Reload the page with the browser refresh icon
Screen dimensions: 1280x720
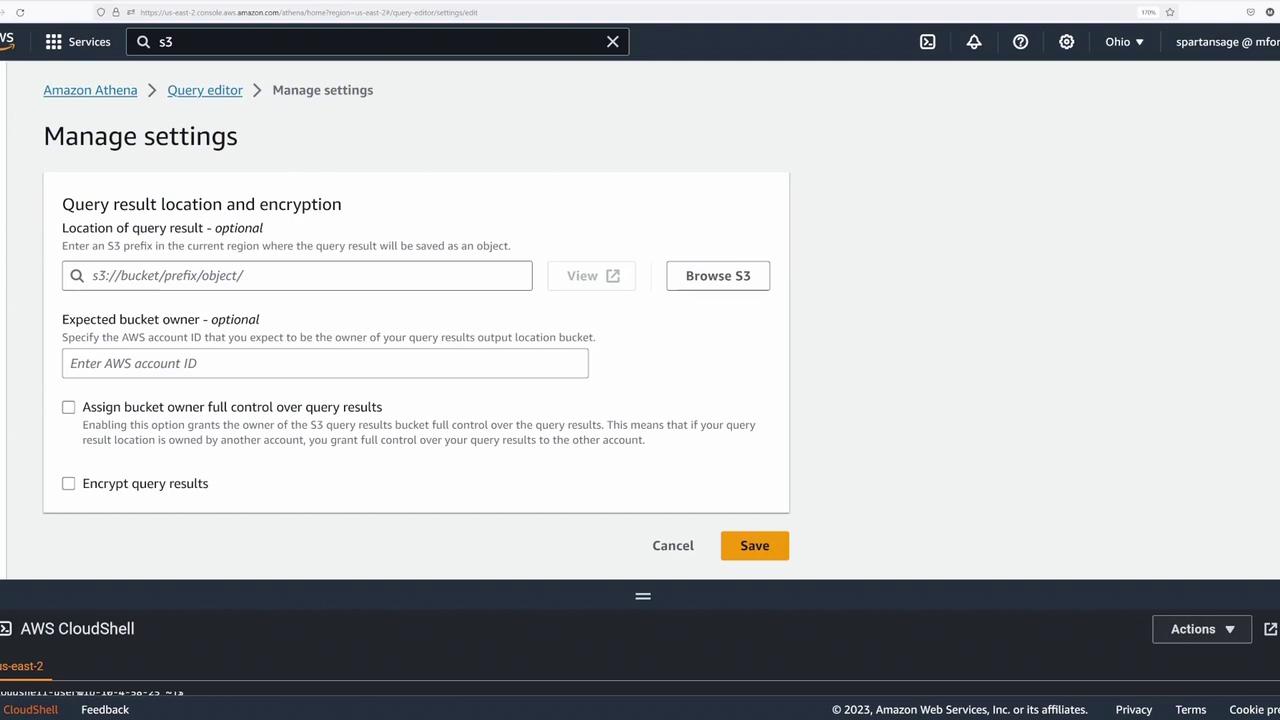tap(20, 12)
